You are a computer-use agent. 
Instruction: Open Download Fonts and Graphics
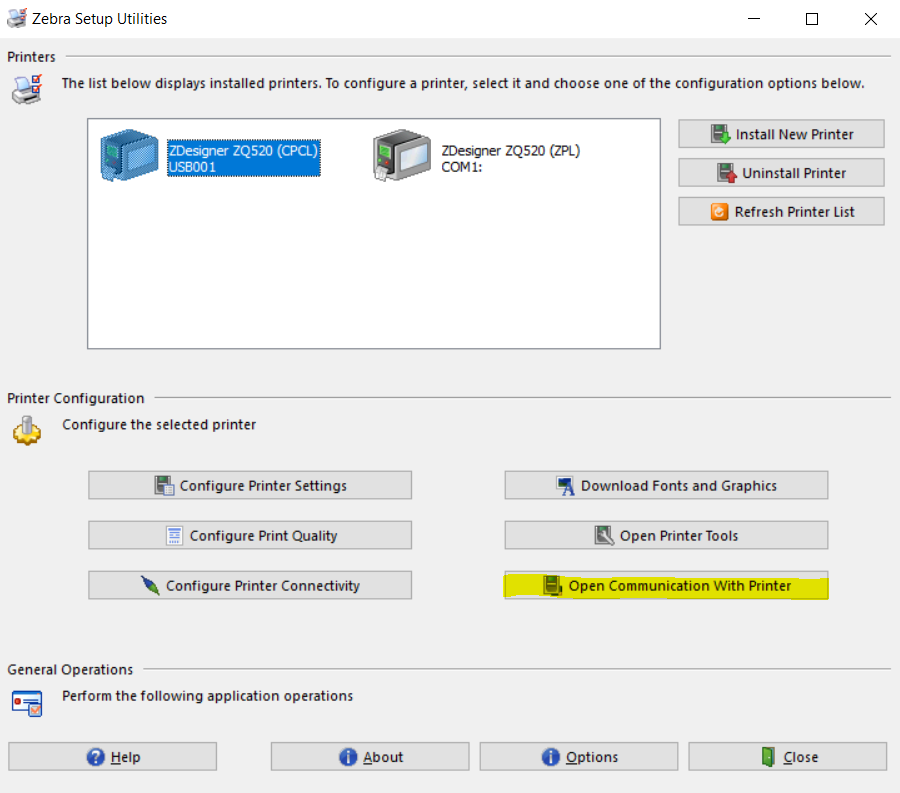[666, 486]
